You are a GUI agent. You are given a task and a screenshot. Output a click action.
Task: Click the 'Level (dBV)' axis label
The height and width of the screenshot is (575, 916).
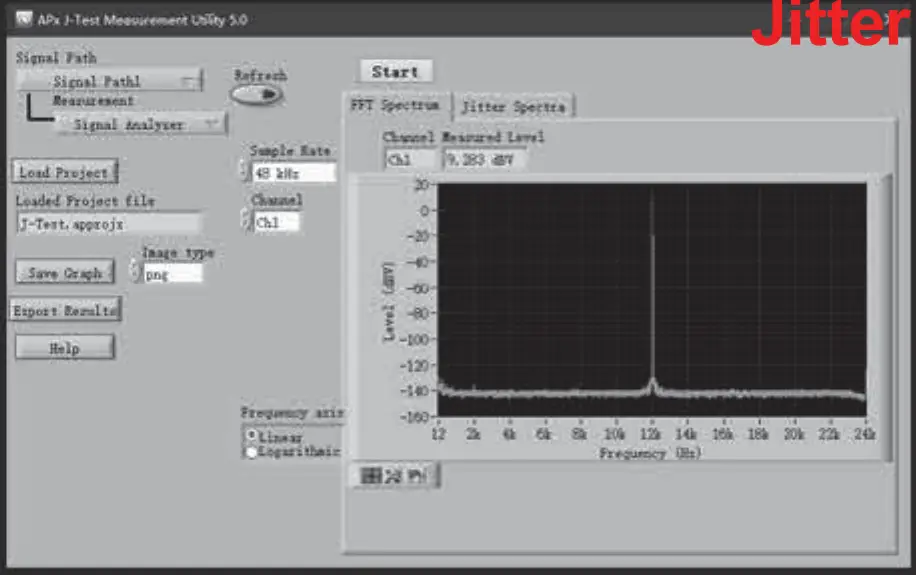388,301
